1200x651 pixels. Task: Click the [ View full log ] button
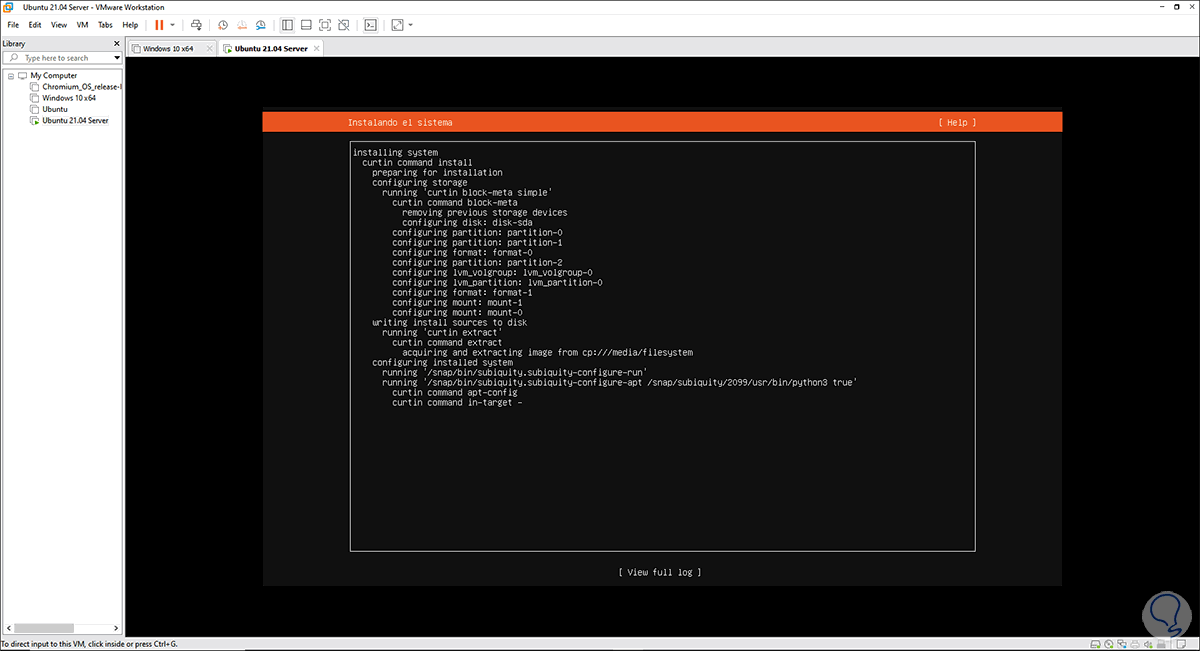coord(660,572)
